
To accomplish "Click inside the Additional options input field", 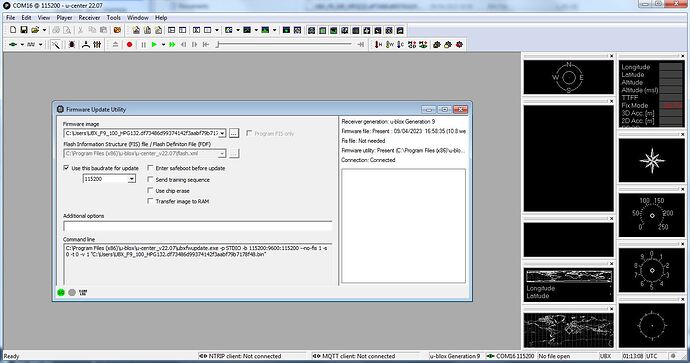I will coord(198,226).
